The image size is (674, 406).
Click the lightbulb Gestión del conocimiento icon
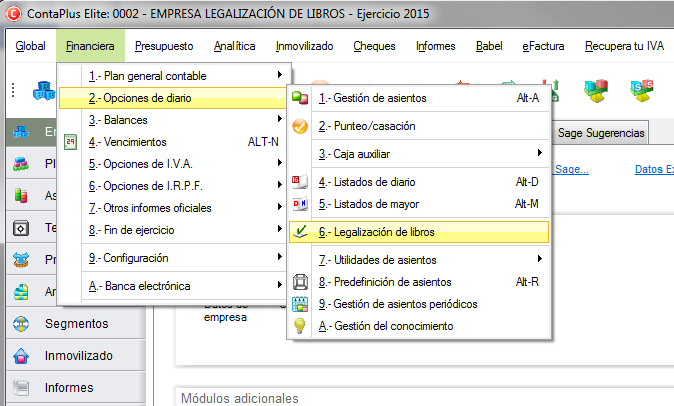coord(300,326)
